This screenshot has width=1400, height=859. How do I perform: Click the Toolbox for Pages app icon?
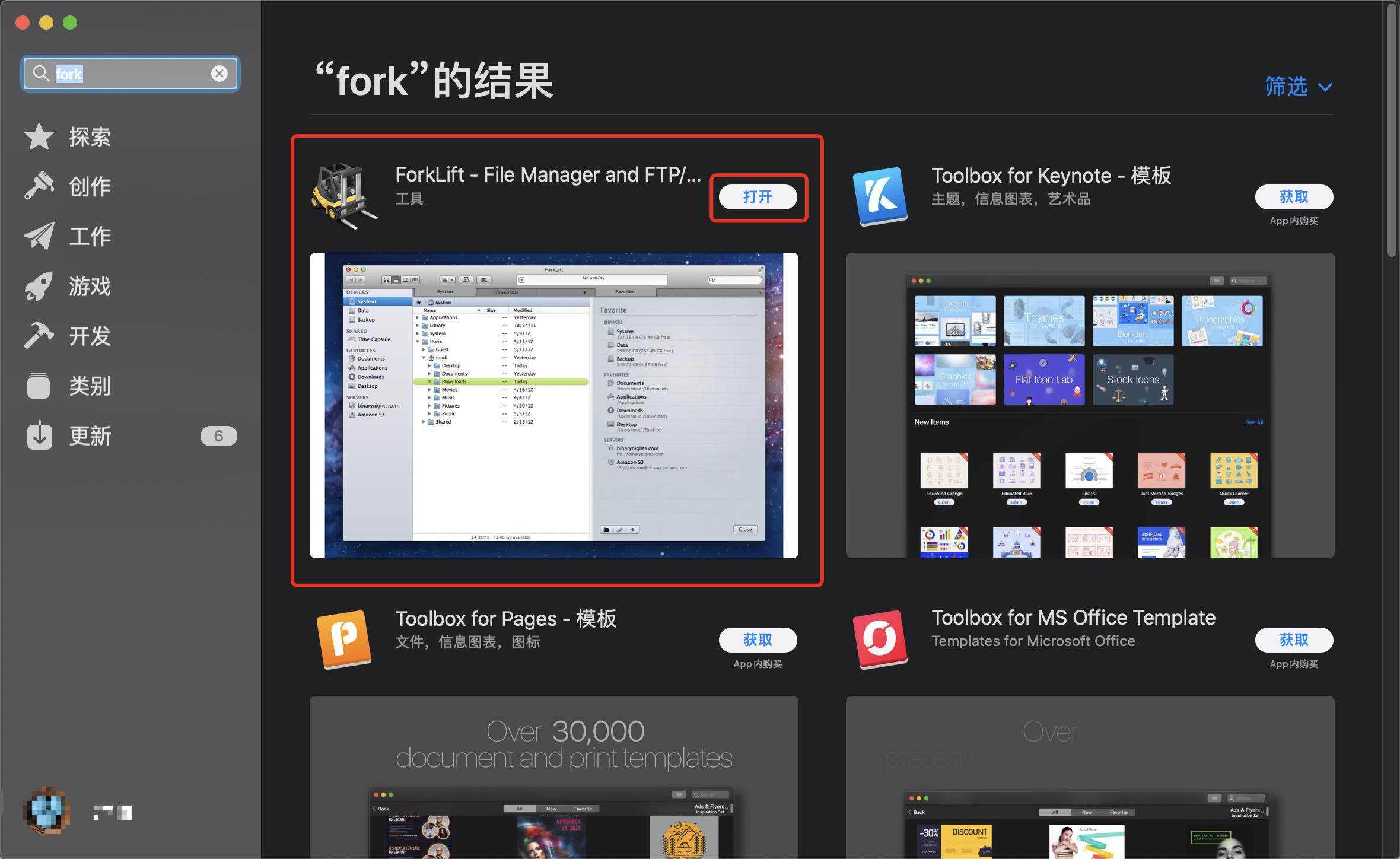(343, 640)
